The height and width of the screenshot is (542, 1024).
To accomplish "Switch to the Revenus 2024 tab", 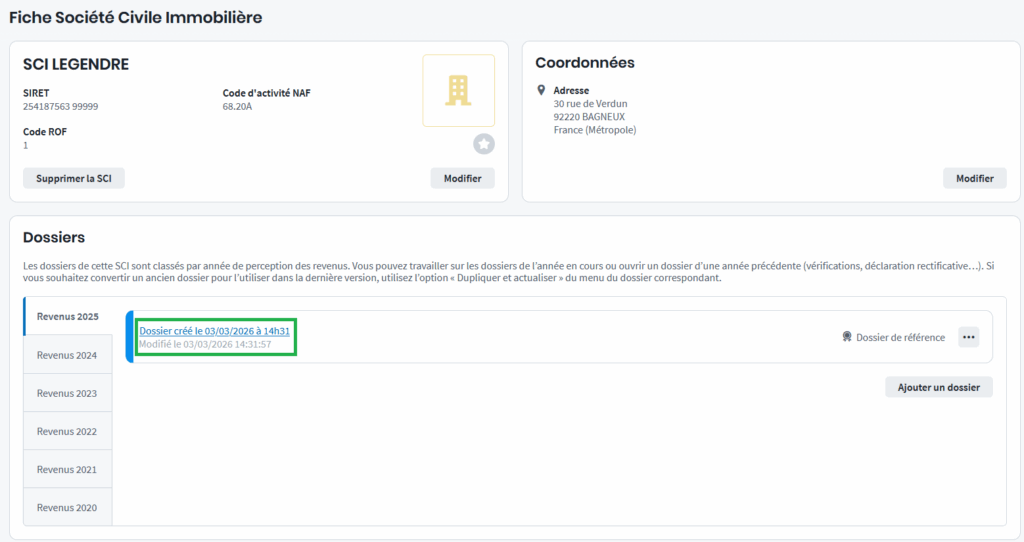I will coord(67,355).
